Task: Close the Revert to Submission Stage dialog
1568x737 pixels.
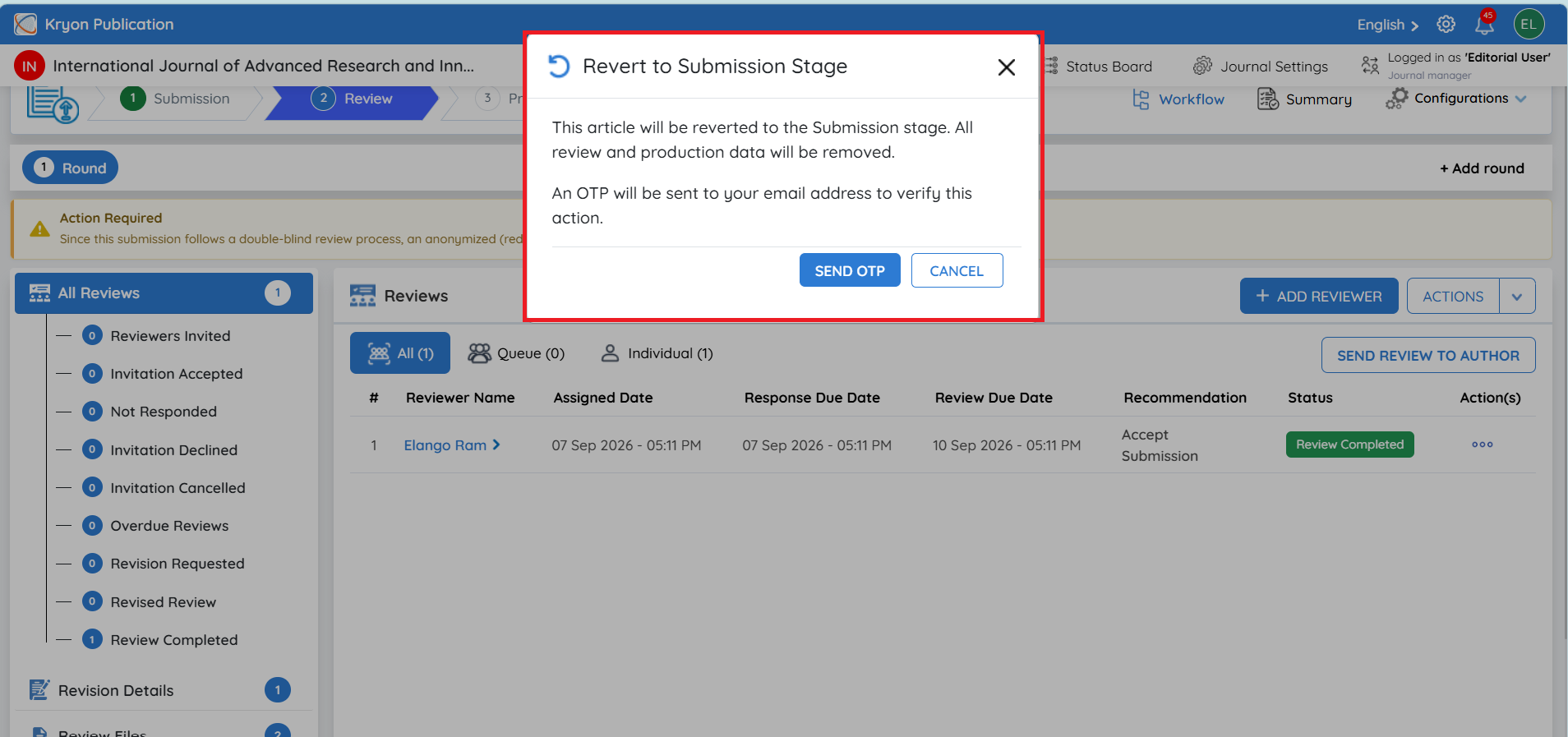Action: pyautogui.click(x=1006, y=67)
